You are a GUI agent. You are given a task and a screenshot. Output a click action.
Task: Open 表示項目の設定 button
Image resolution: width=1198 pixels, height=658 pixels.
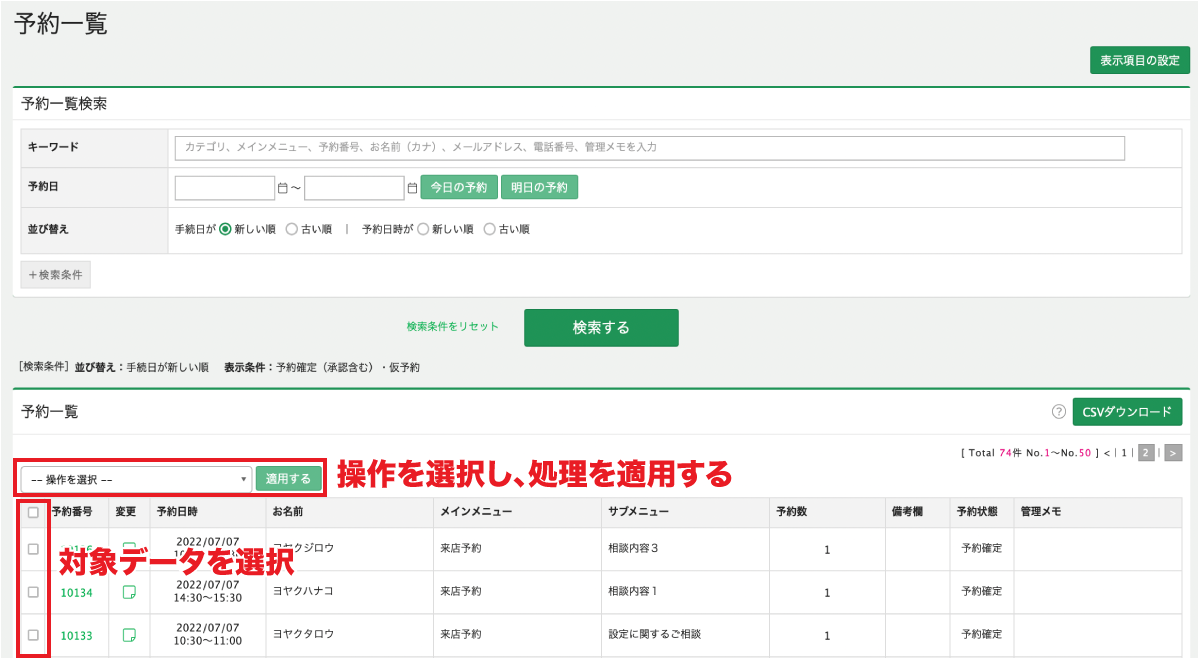1140,60
